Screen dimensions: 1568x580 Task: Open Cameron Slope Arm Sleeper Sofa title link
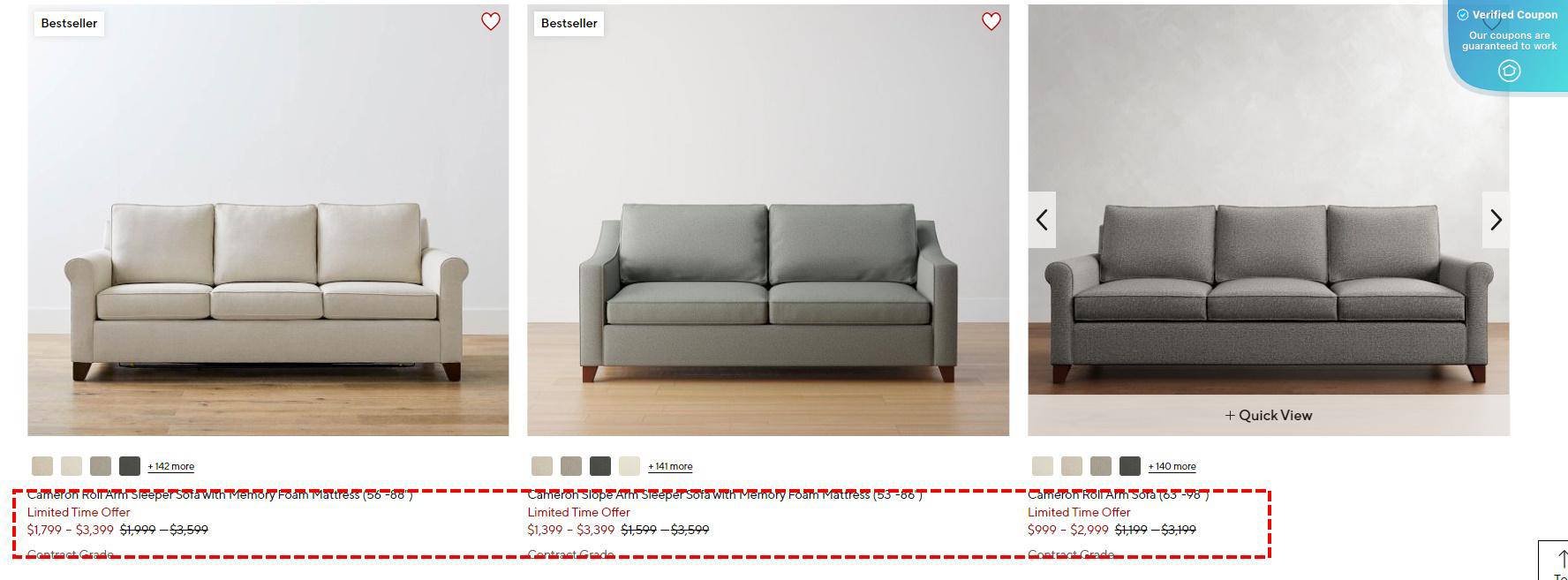[725, 494]
